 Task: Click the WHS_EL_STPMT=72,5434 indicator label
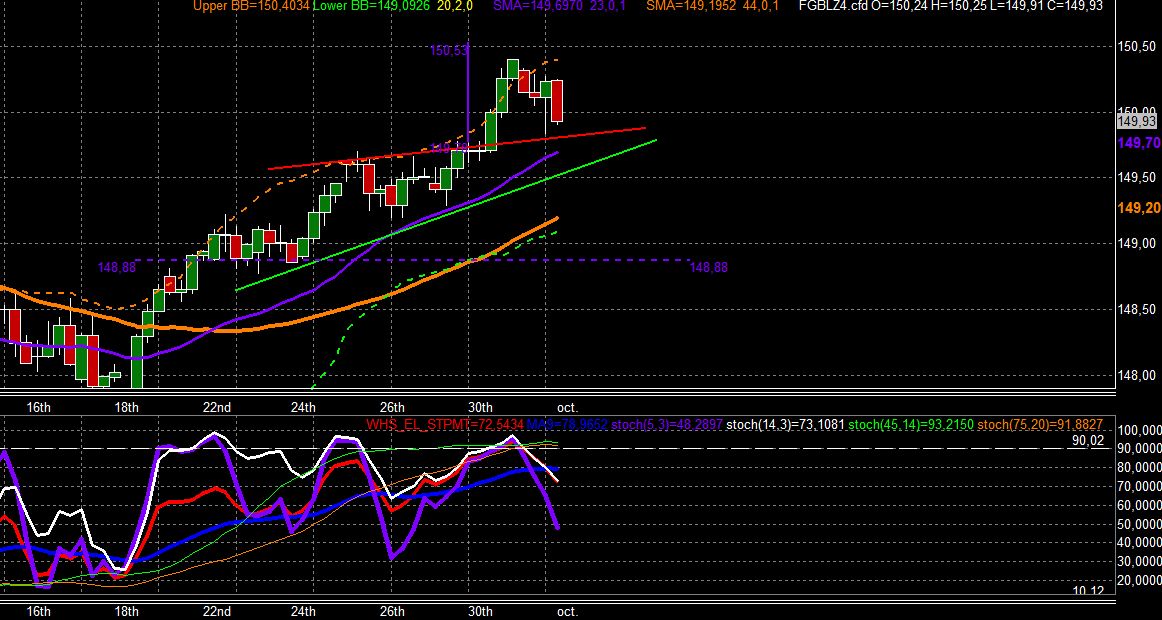coord(445,424)
